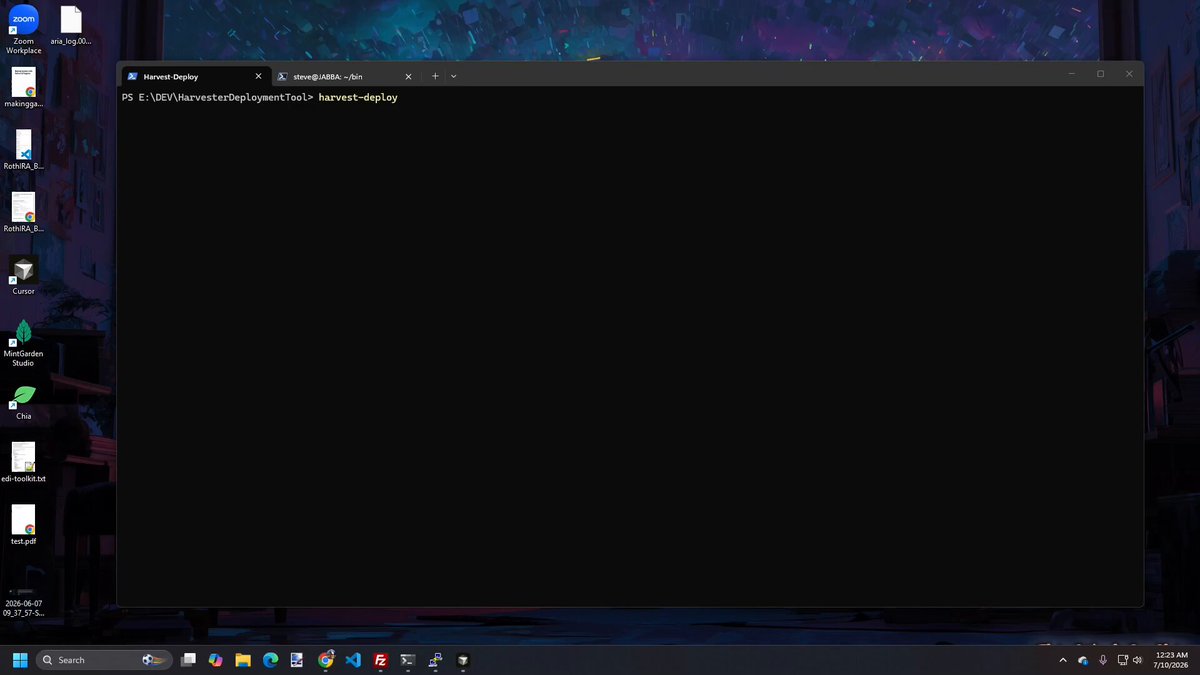
Task: Open Zoom Workplace desktop shortcut
Action: pyautogui.click(x=24, y=30)
